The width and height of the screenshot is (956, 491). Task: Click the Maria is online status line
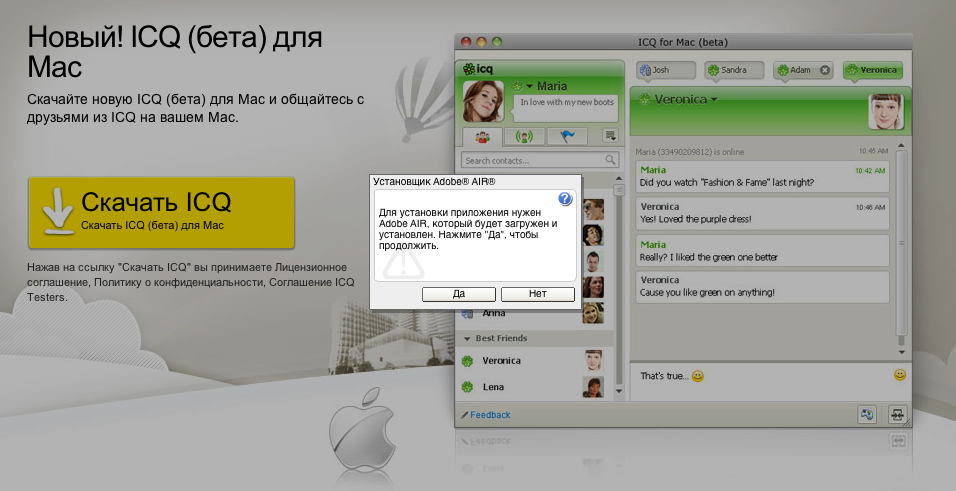tap(690, 152)
